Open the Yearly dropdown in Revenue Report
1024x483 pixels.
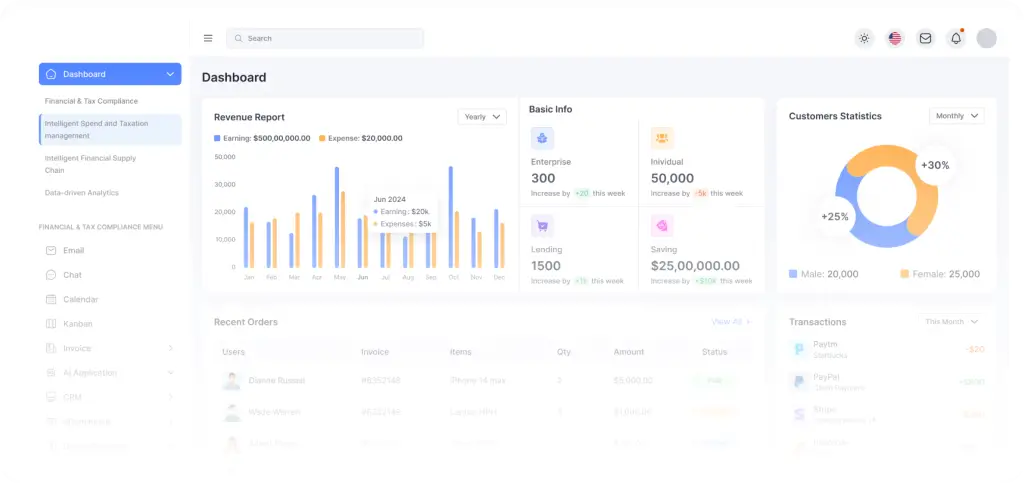[482, 117]
